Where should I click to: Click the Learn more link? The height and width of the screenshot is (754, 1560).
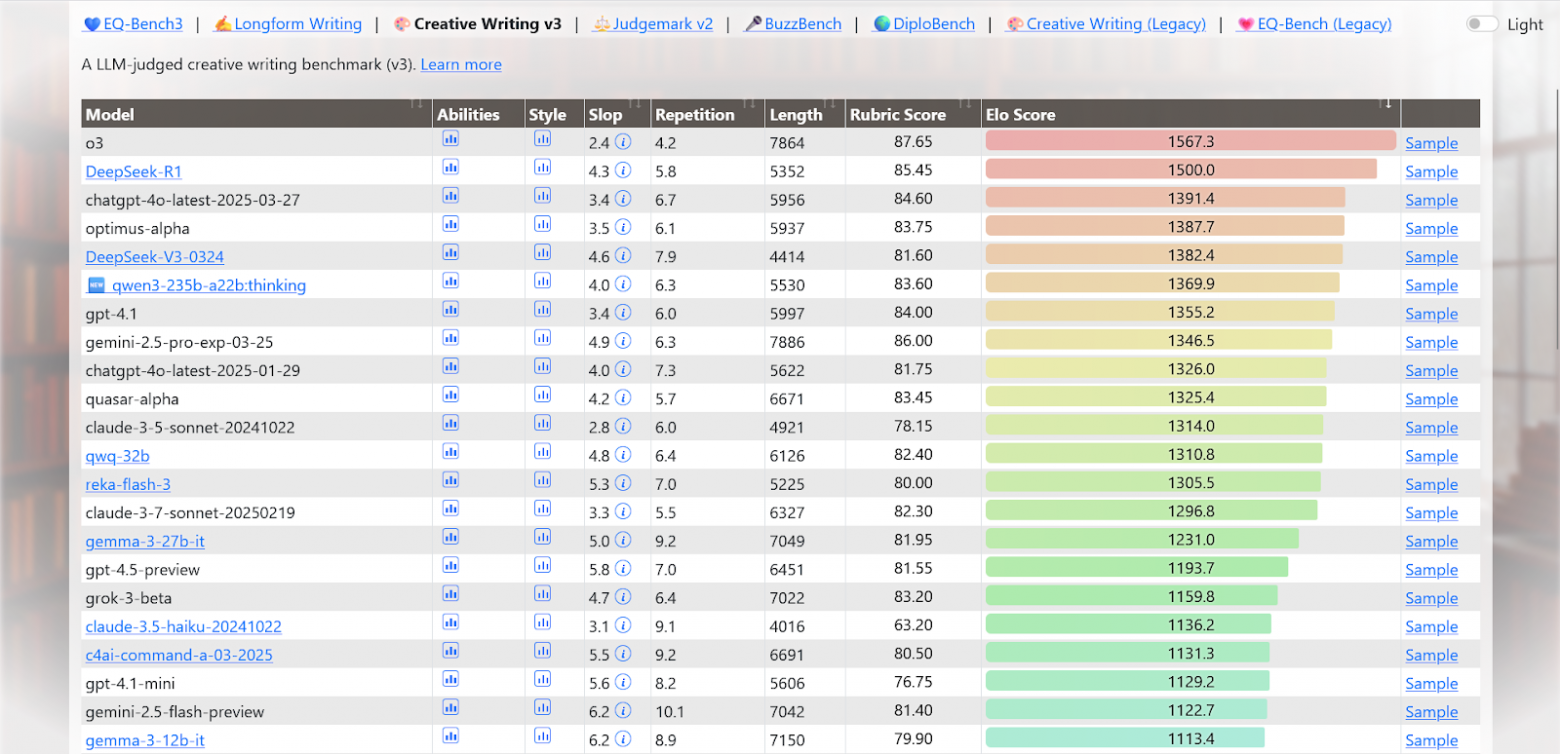[x=461, y=64]
